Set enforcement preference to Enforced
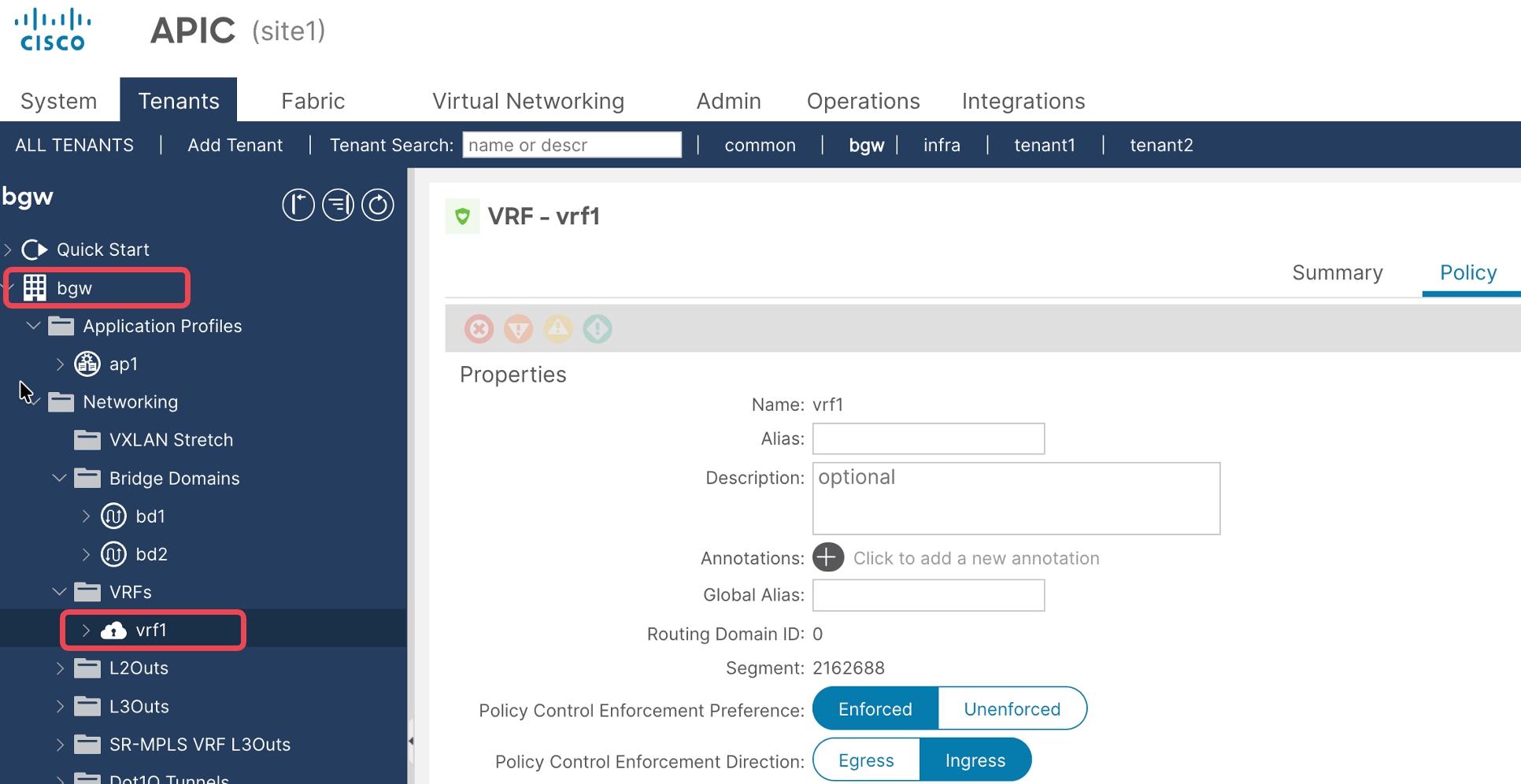Viewport: 1521px width, 784px height. coord(875,708)
